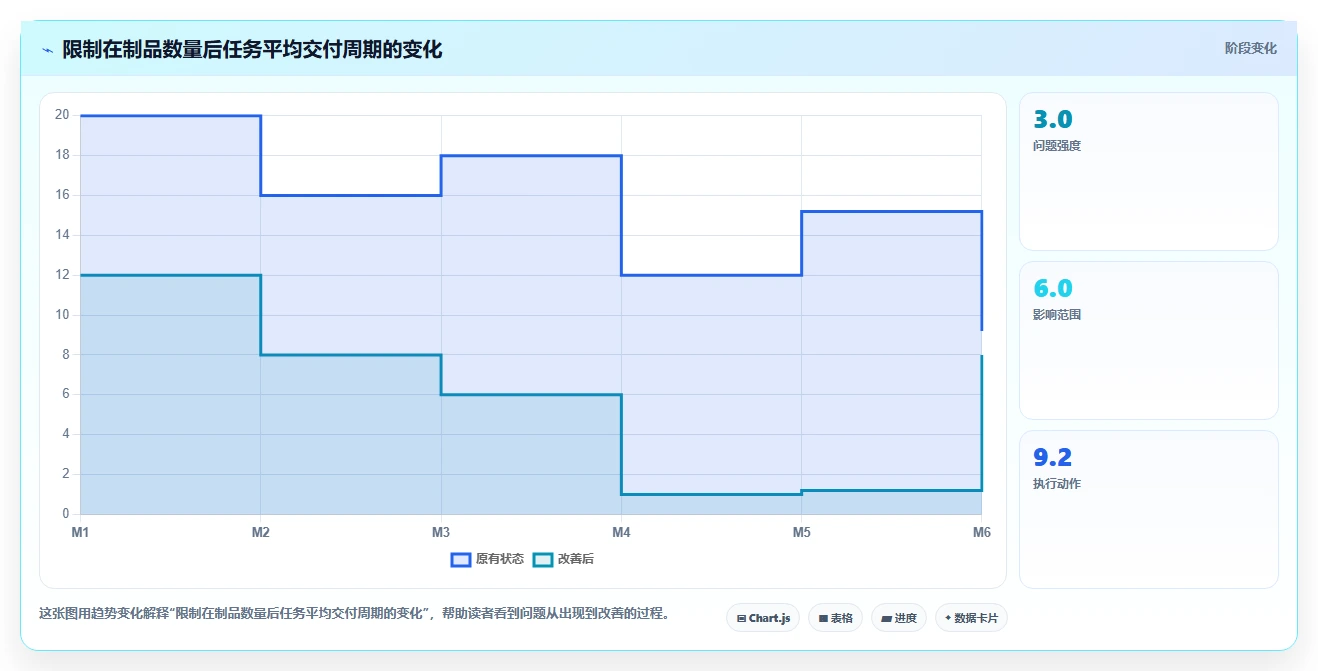The image size is (1318, 671).
Task: Click the 进度 tag button
Action: coord(899,618)
